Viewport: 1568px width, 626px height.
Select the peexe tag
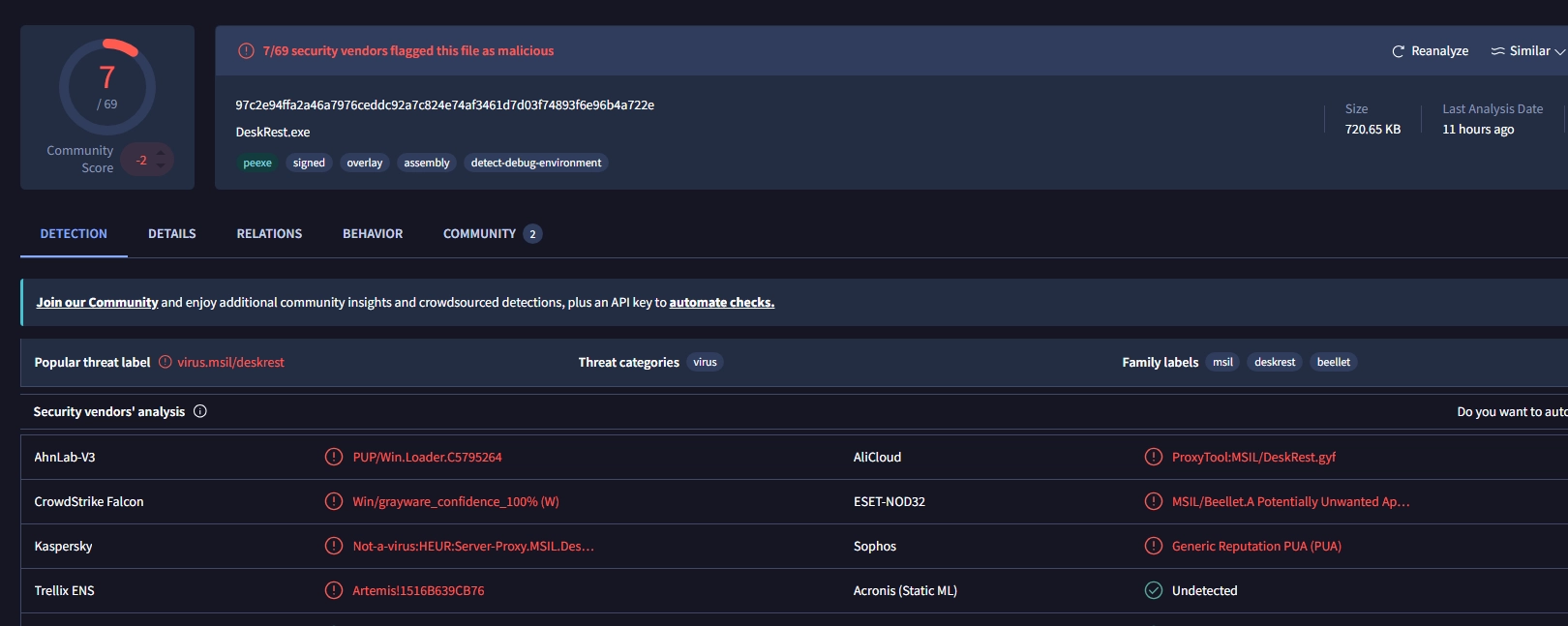(257, 163)
